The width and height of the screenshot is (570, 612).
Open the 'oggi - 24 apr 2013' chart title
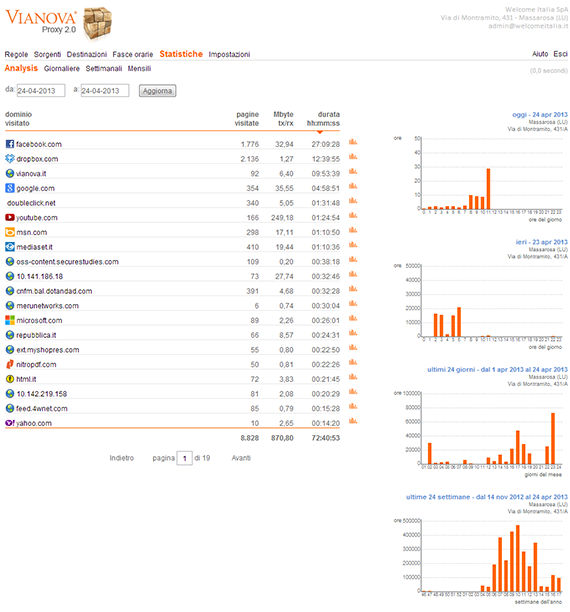540,115
